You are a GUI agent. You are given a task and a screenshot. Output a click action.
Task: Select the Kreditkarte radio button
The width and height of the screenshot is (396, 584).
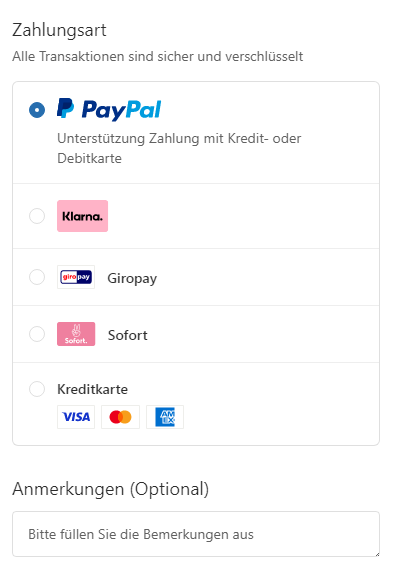coord(37,389)
